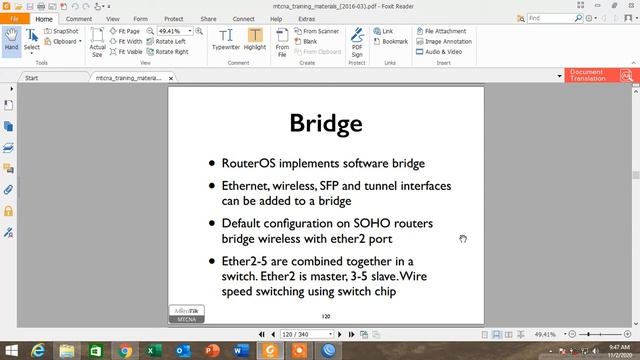Image resolution: width=640 pixels, height=360 pixels.
Task: Click the status bar zoom out minus button
Action: [572, 334]
